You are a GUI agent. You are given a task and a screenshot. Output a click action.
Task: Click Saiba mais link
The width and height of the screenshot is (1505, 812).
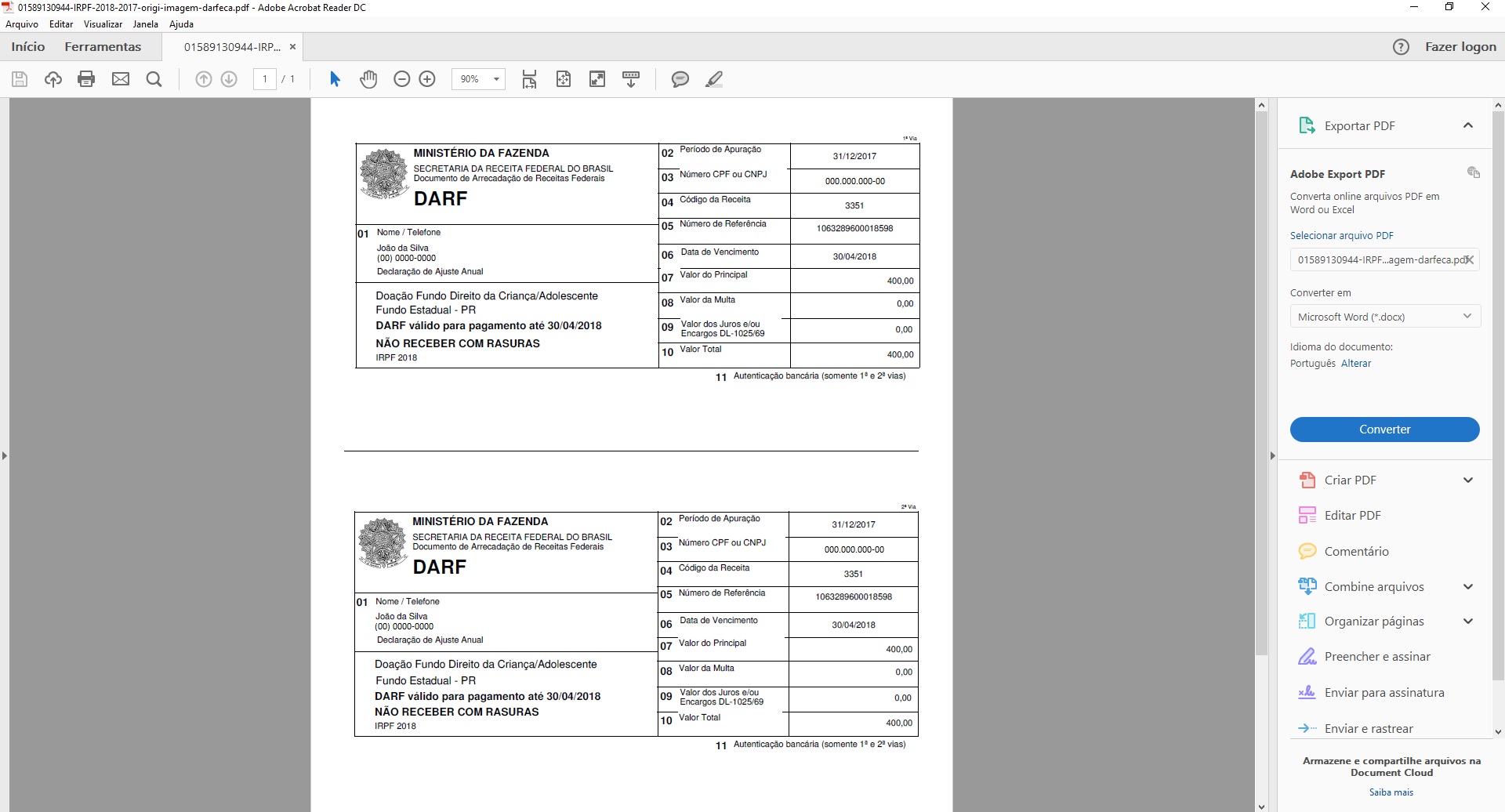(x=1391, y=792)
